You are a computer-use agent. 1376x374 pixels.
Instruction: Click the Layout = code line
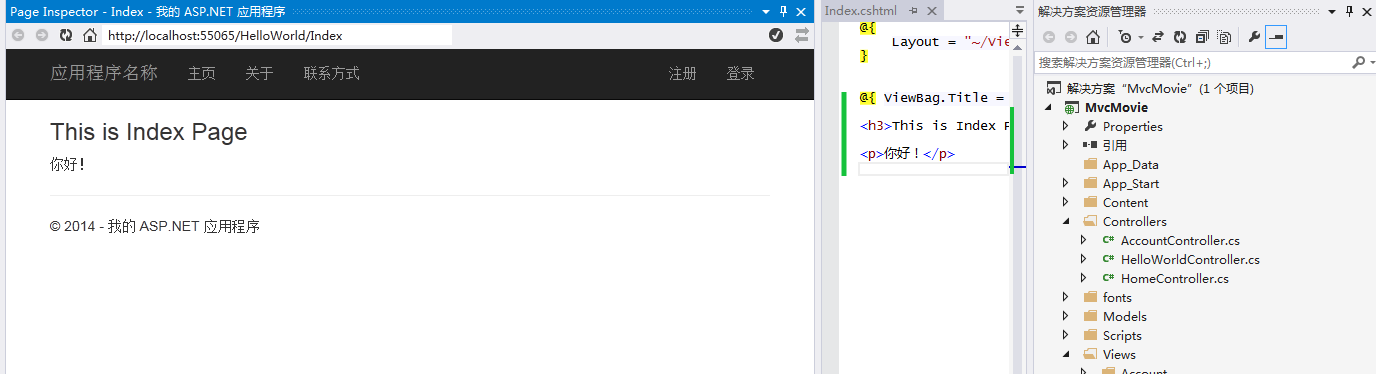coord(950,42)
